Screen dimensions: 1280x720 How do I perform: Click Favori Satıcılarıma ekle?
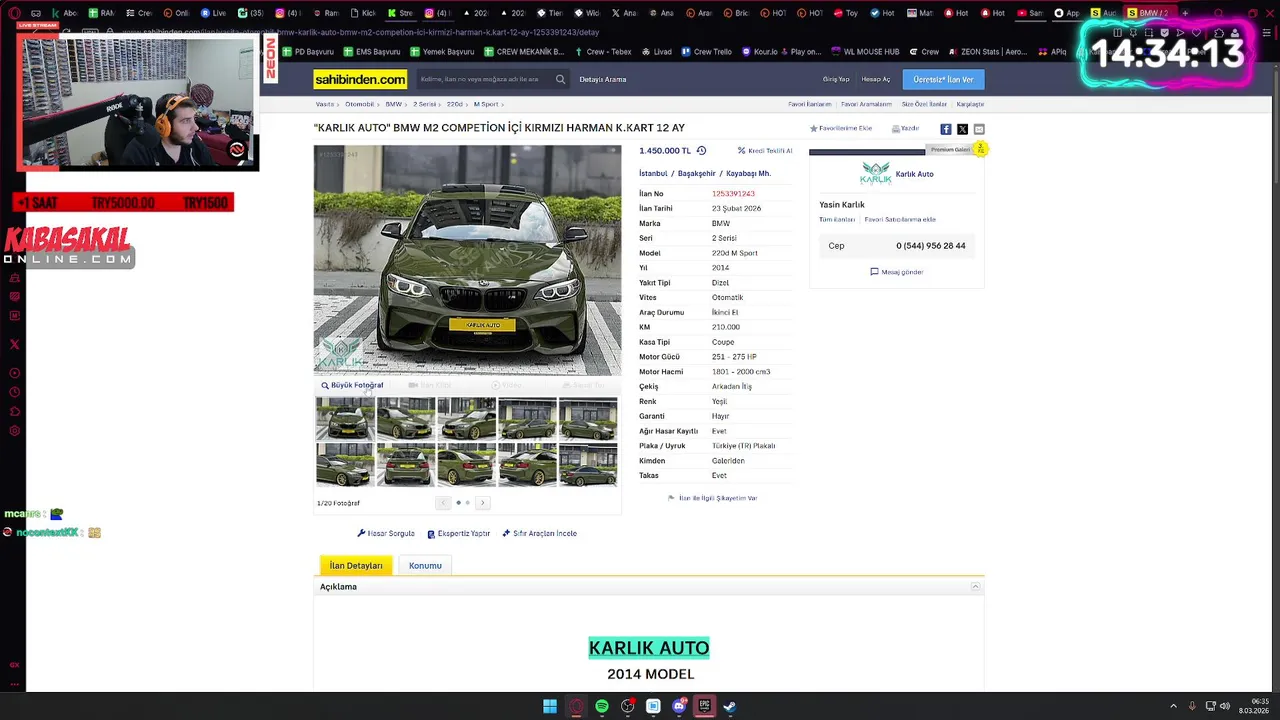click(x=900, y=219)
